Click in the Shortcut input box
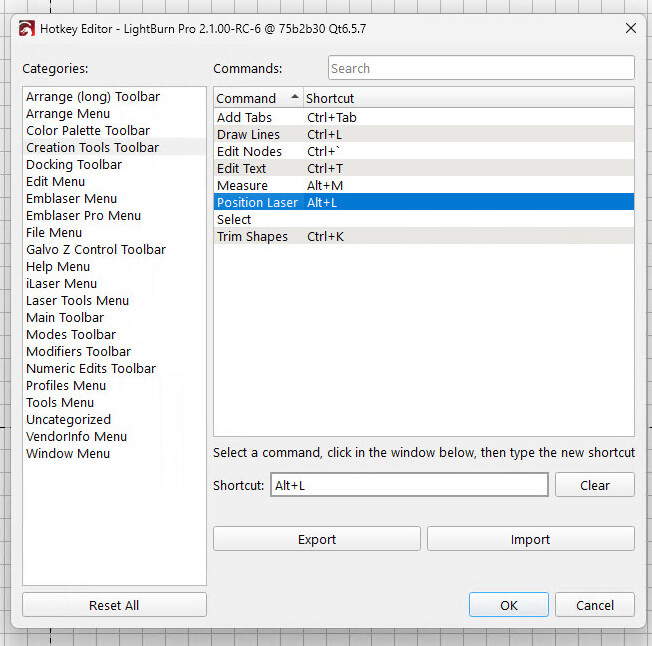 coord(409,485)
